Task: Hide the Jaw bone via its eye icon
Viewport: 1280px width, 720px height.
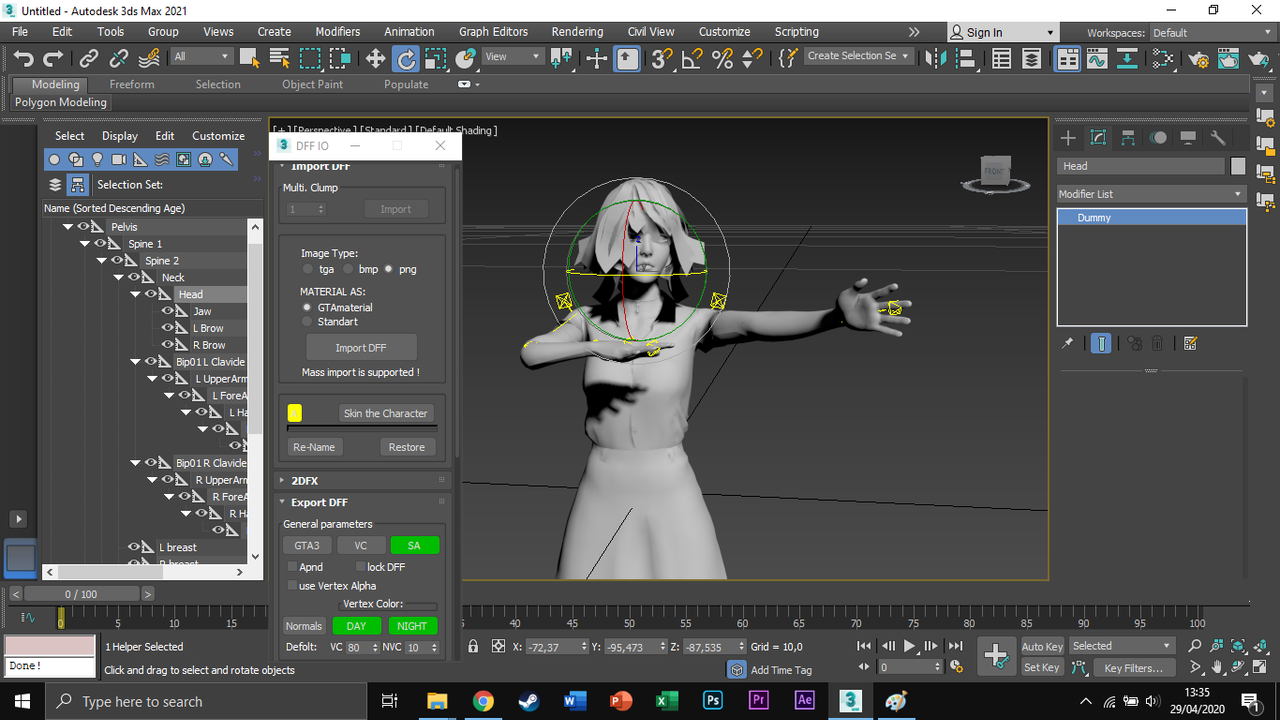Action: click(x=167, y=311)
